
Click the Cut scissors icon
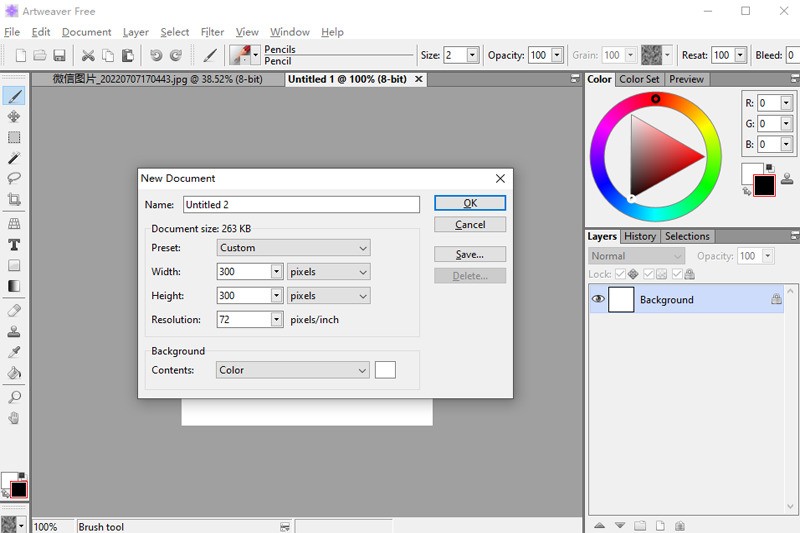coord(88,56)
